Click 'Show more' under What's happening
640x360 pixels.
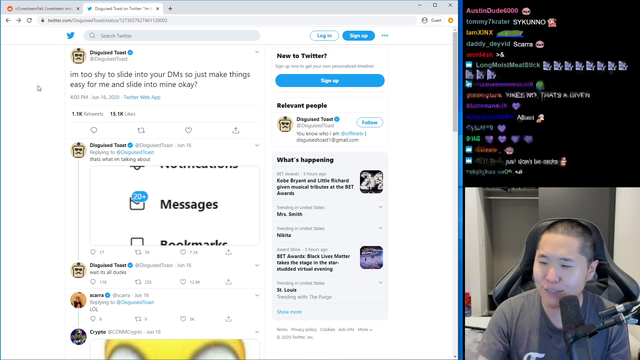[289, 312]
